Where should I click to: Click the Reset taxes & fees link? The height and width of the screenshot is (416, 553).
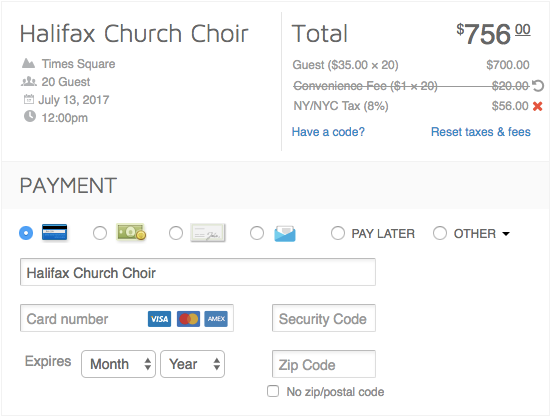pyautogui.click(x=481, y=132)
